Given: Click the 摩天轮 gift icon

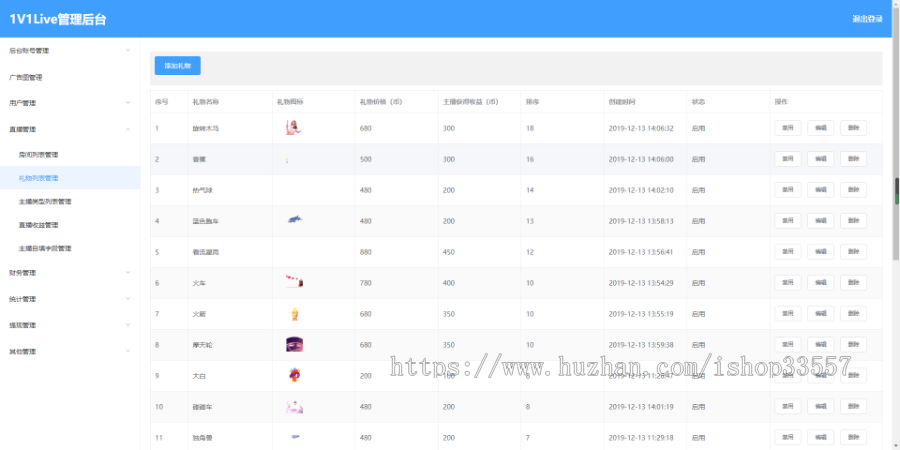Looking at the screenshot, I should click(x=294, y=345).
